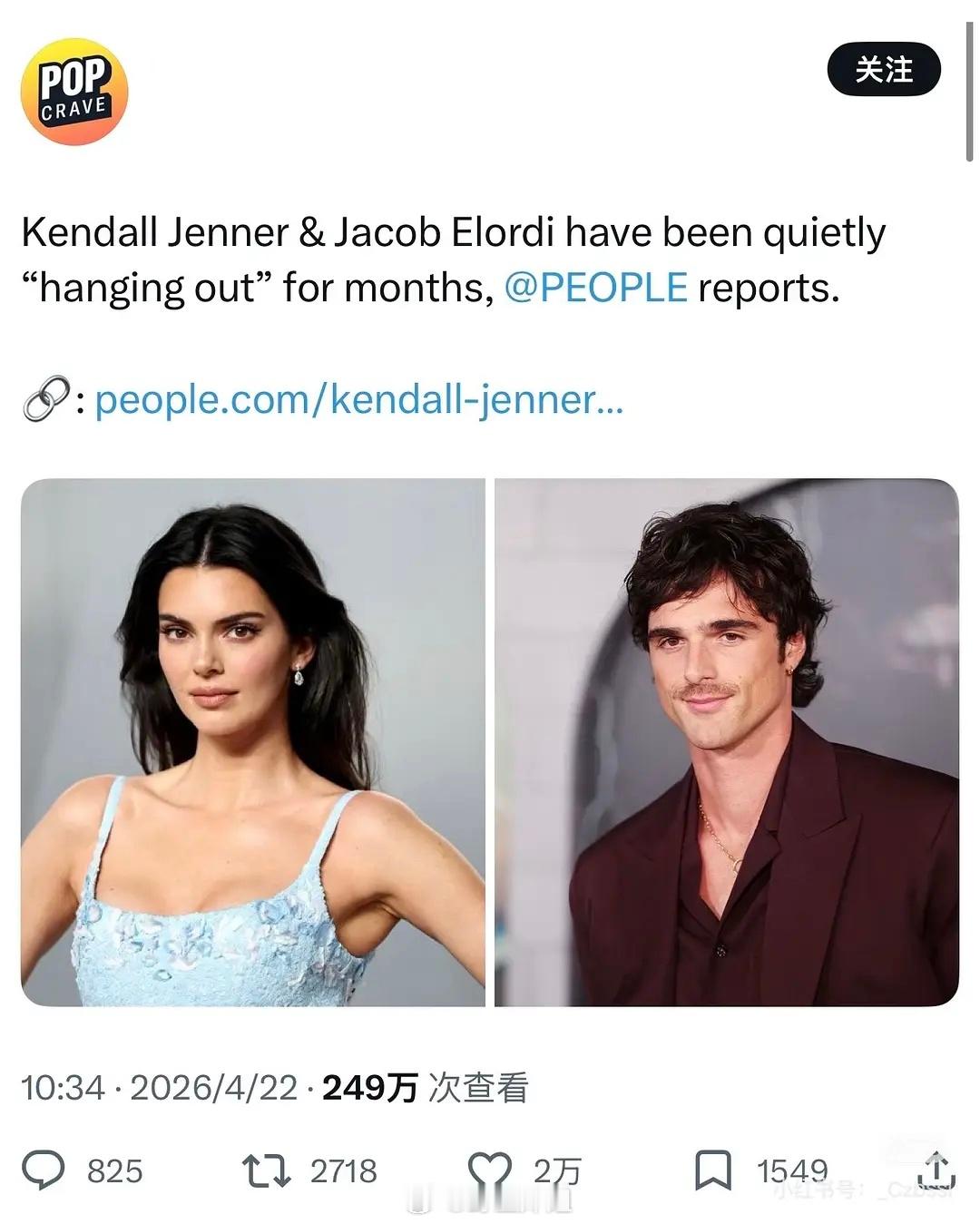View the left photo of the woman in blue dress
The image size is (980, 1224).
(253, 742)
